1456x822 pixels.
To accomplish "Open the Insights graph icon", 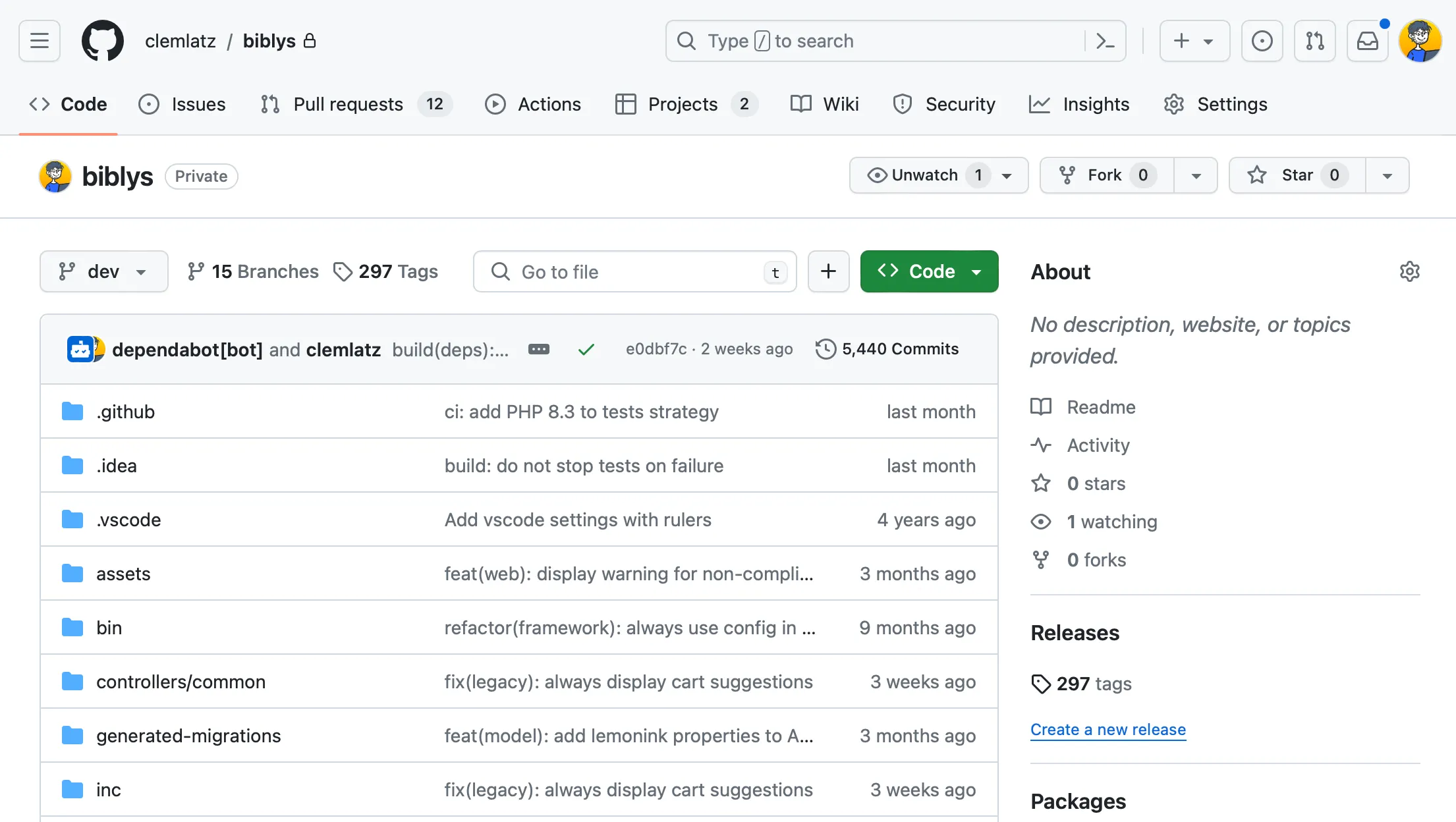I will [1039, 104].
